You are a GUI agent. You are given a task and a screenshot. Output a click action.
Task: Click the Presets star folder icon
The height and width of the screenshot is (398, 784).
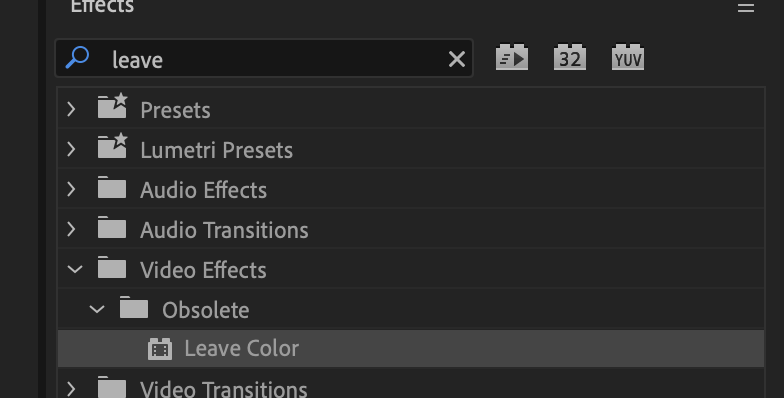[112, 106]
